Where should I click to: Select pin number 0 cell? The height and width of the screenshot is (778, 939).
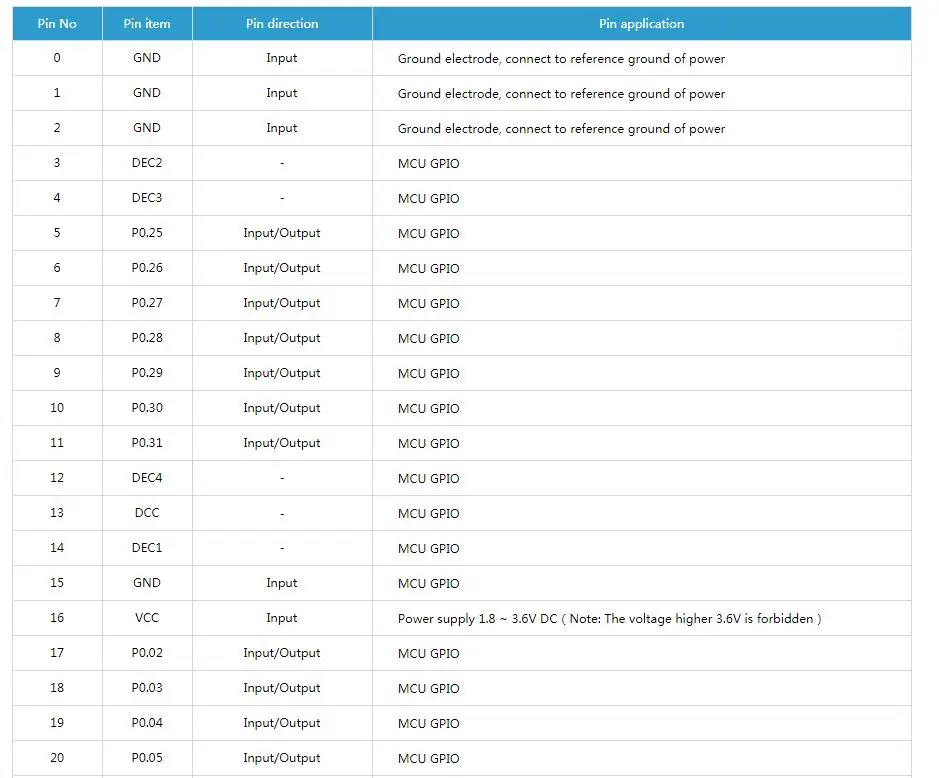pos(57,58)
